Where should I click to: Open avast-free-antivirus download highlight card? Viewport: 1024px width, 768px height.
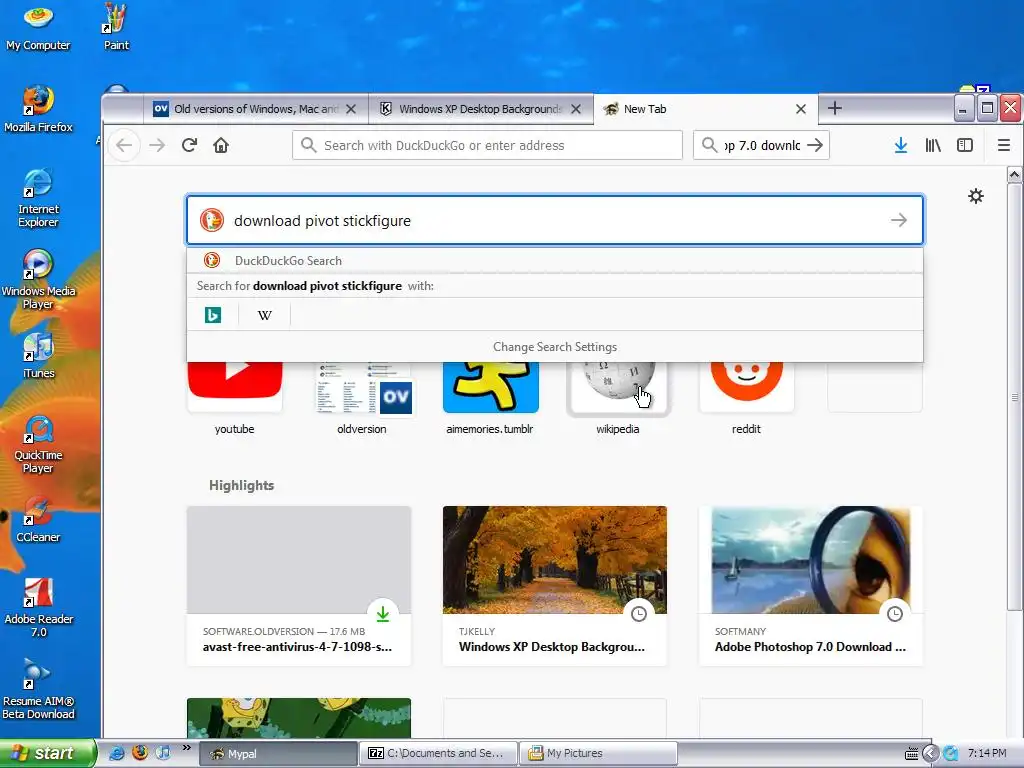(299, 586)
